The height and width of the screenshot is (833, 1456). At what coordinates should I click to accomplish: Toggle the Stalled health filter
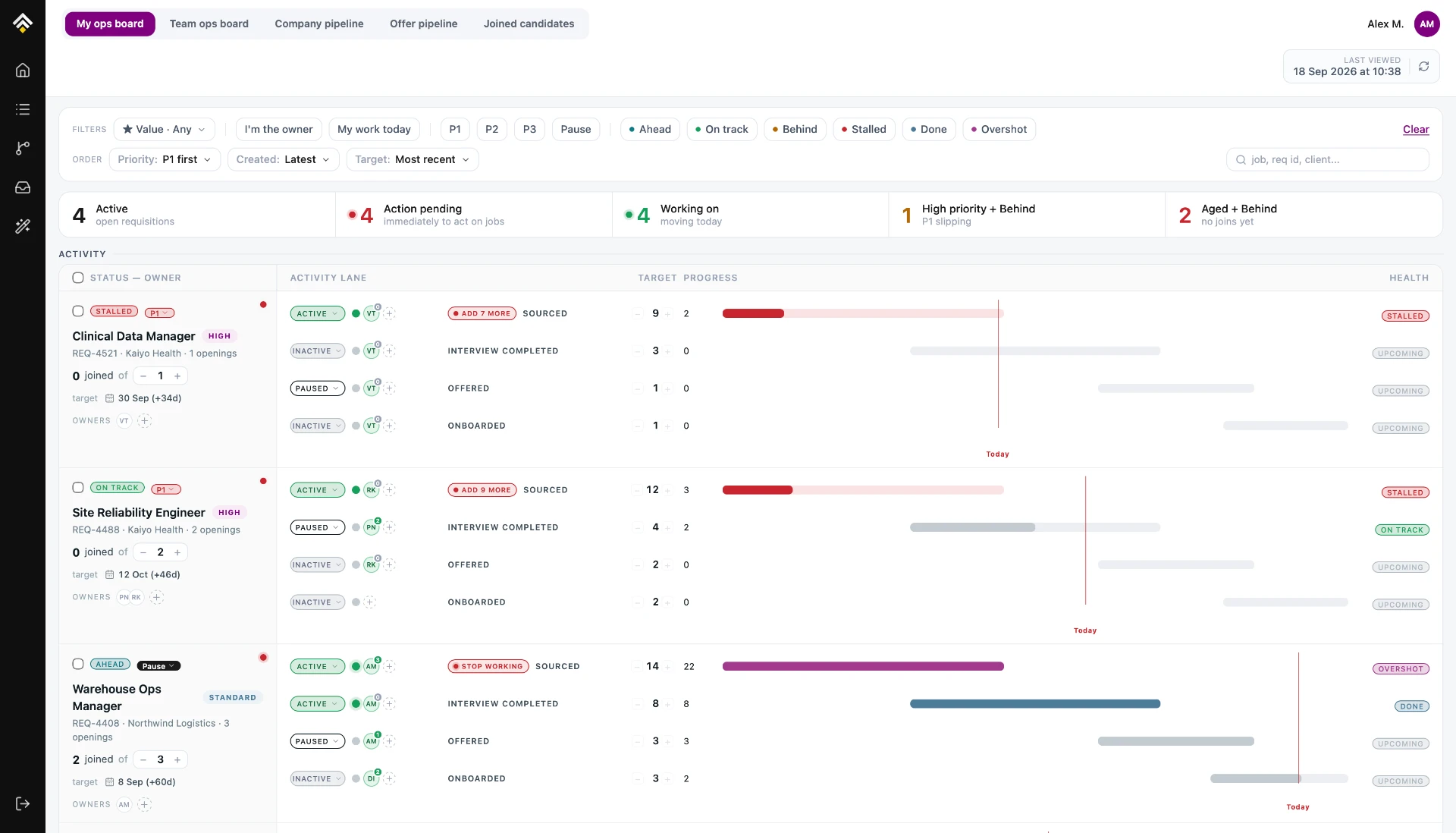pyautogui.click(x=864, y=129)
